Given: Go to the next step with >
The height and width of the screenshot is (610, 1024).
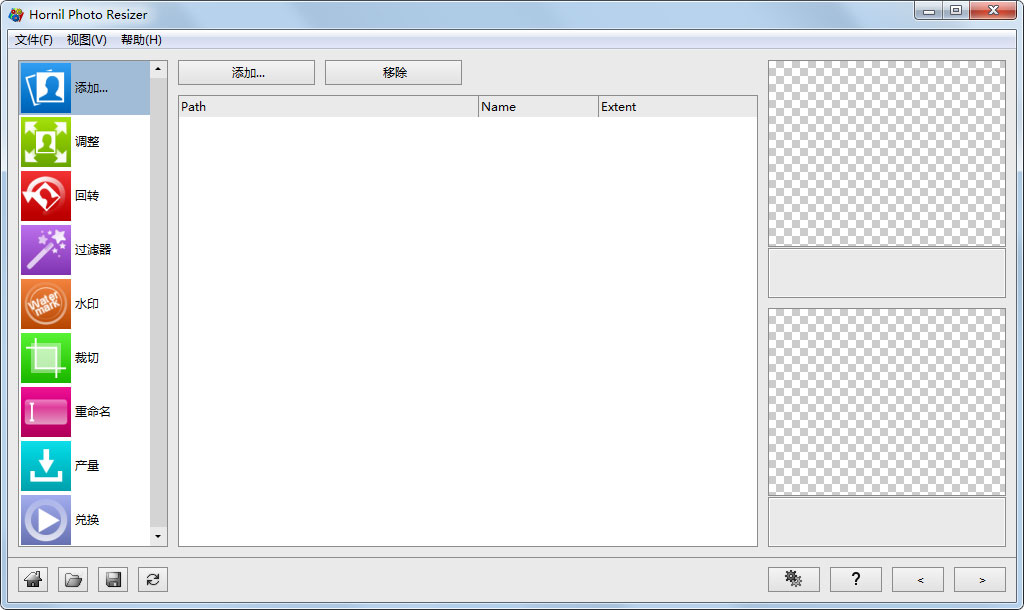Looking at the screenshot, I should [x=980, y=579].
